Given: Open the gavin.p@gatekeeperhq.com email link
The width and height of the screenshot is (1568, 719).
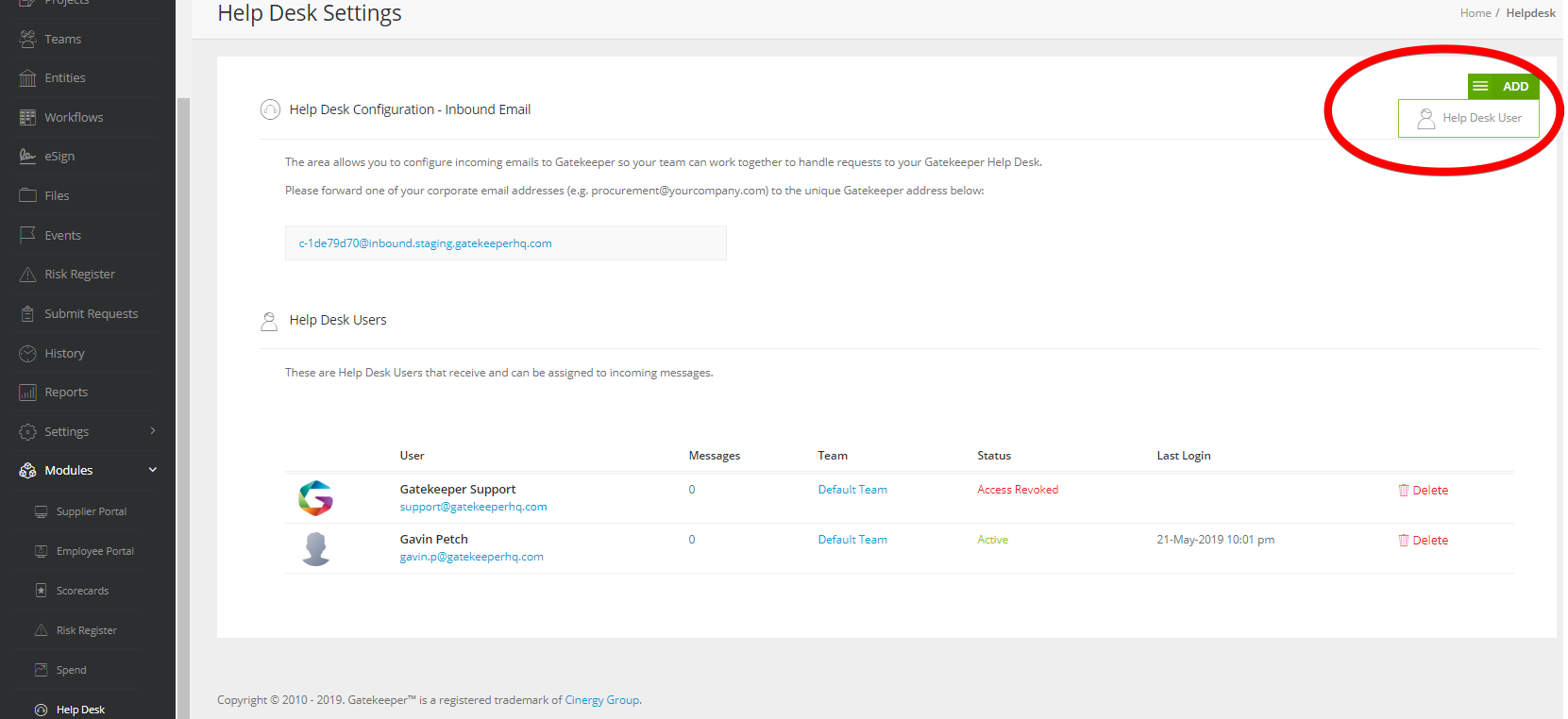Looking at the screenshot, I should point(471,557).
